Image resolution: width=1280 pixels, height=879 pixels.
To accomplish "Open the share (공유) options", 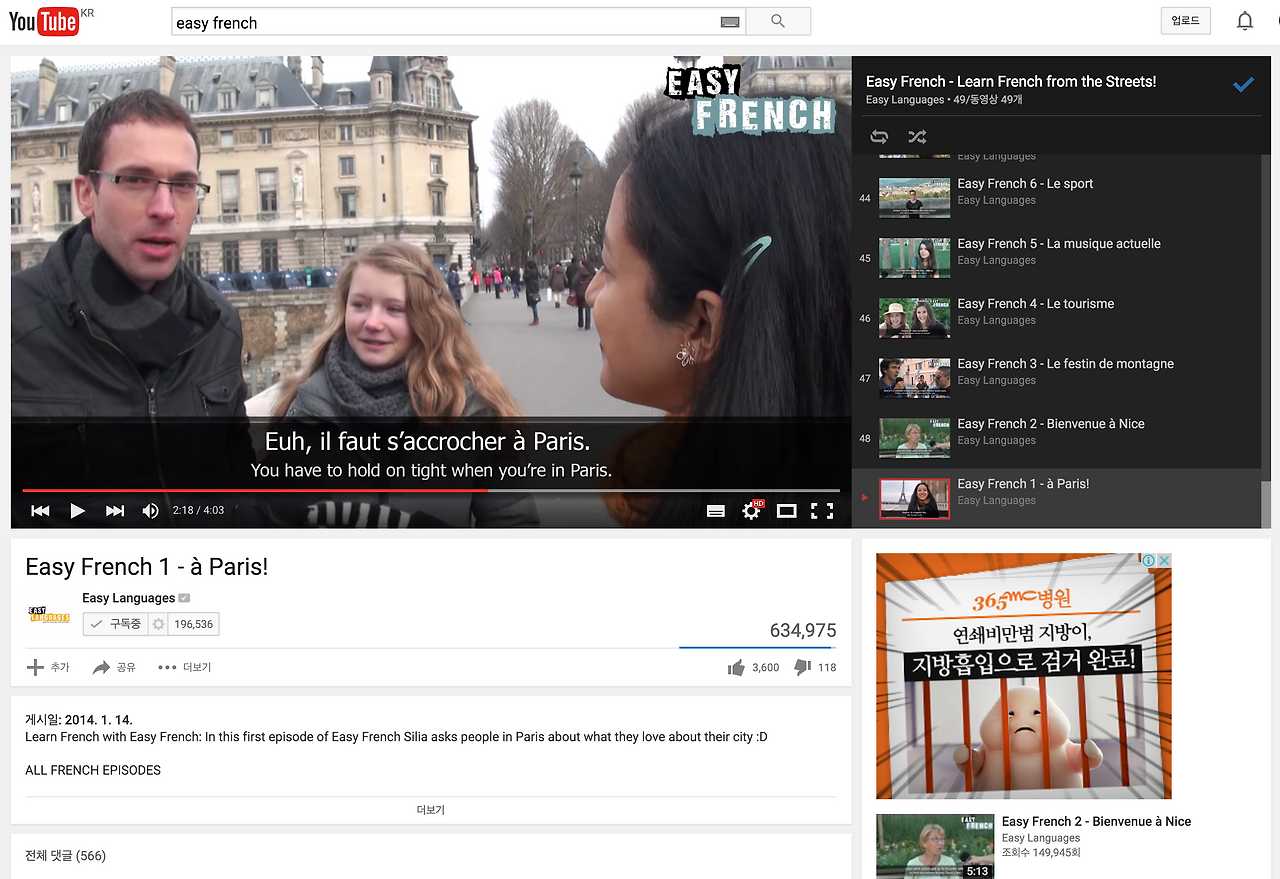I will click(x=114, y=667).
